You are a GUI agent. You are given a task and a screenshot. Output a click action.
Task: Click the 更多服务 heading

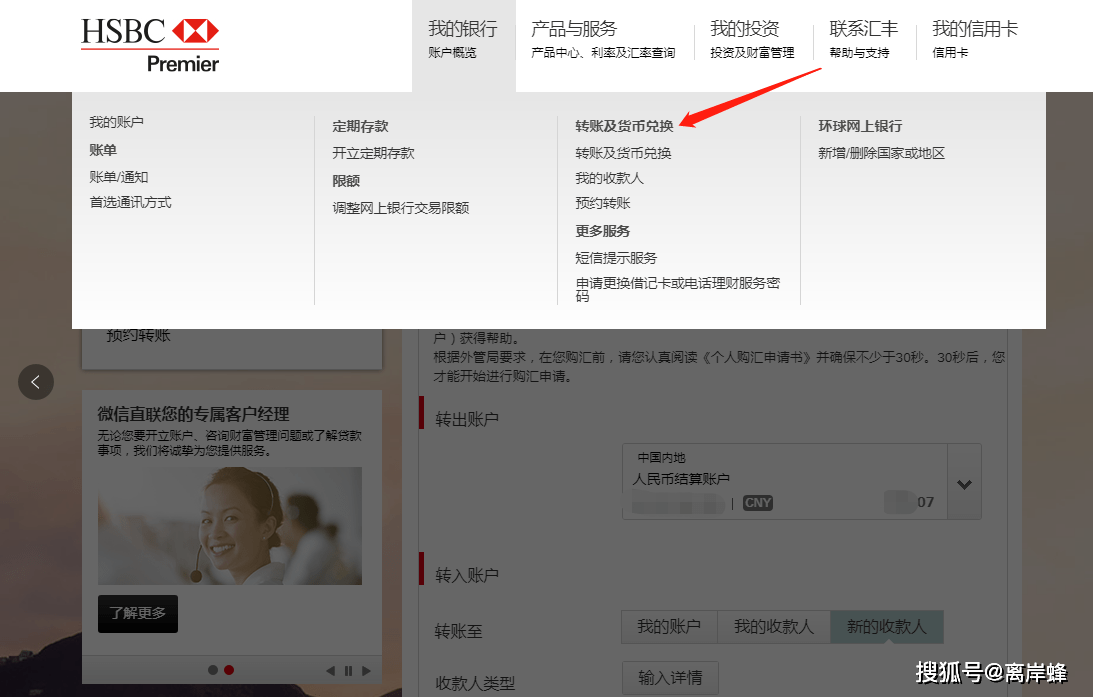[x=602, y=231]
